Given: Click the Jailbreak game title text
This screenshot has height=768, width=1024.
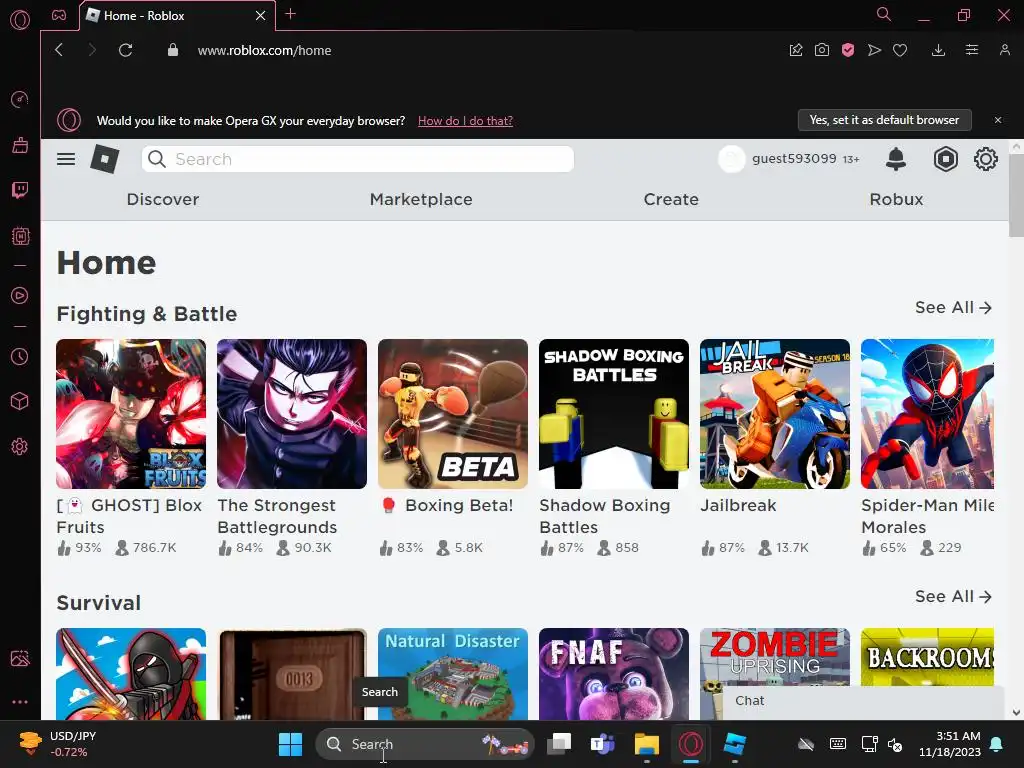Looking at the screenshot, I should coord(738,505).
